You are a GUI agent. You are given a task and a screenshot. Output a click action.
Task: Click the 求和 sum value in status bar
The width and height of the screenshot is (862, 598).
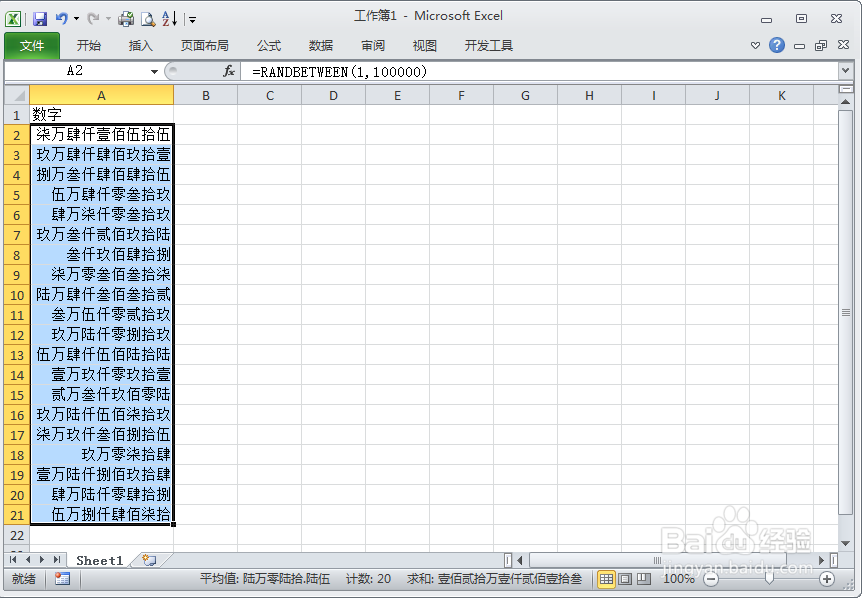tap(495, 579)
